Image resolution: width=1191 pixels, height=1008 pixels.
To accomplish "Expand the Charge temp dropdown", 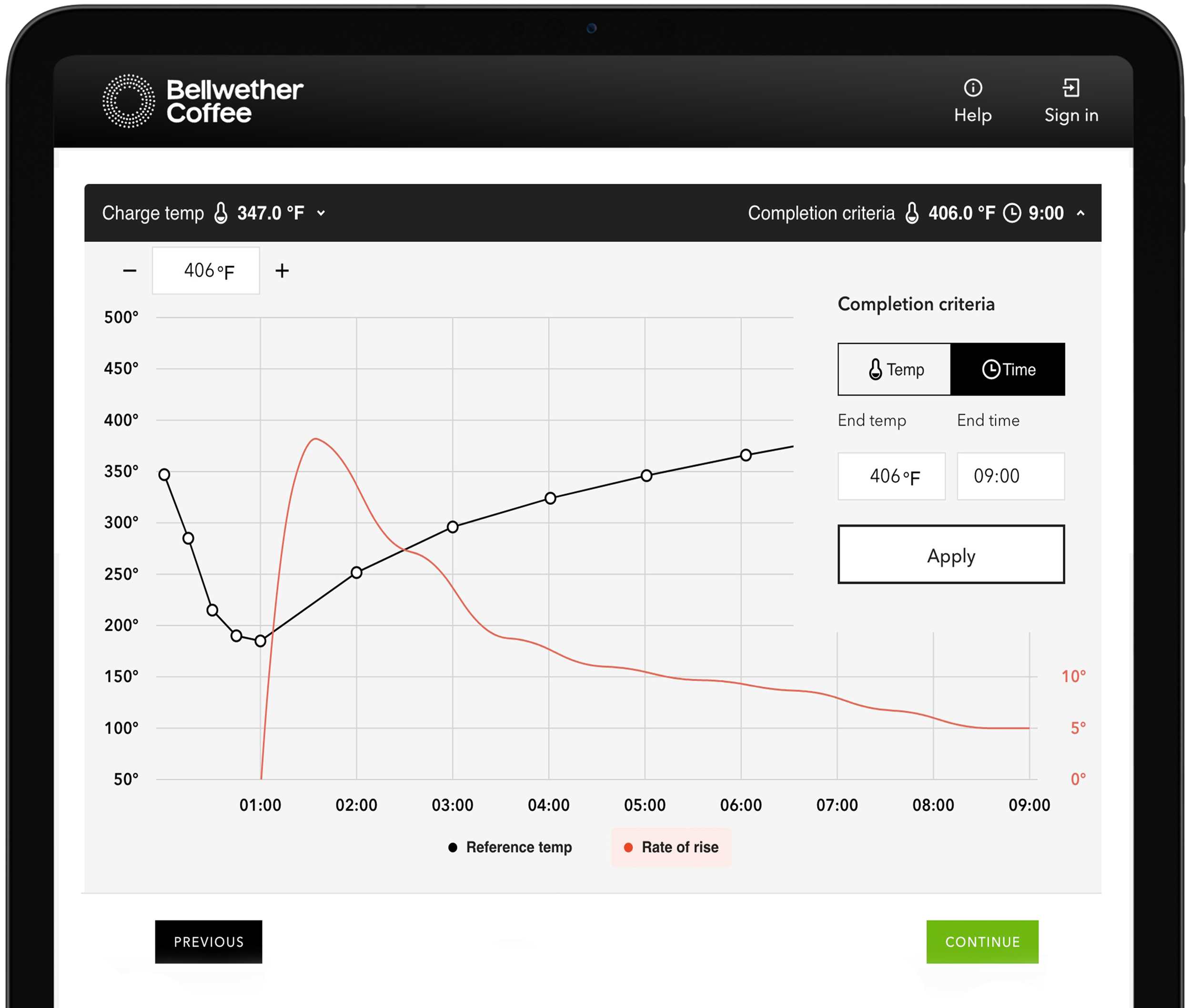I will click(321, 212).
